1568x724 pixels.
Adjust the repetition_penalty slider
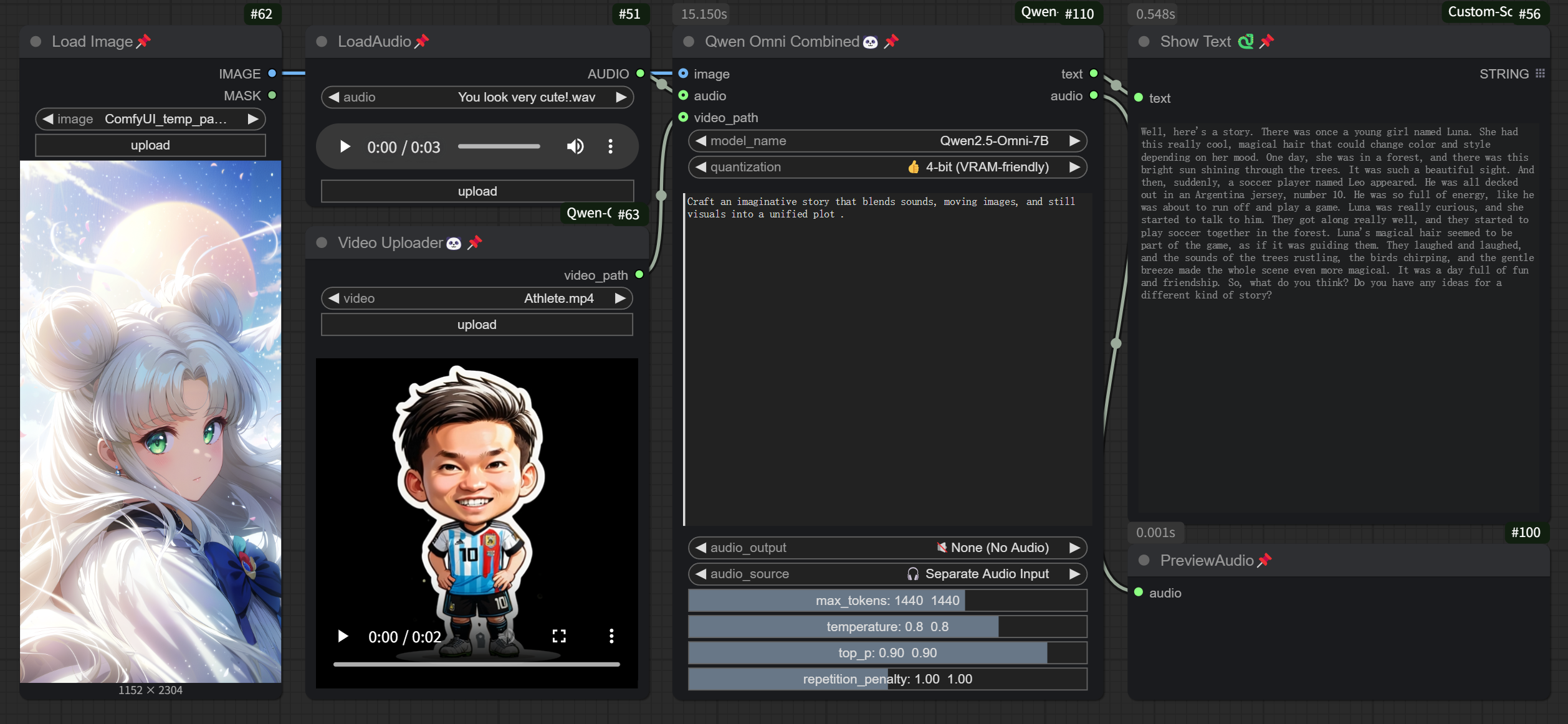887,679
